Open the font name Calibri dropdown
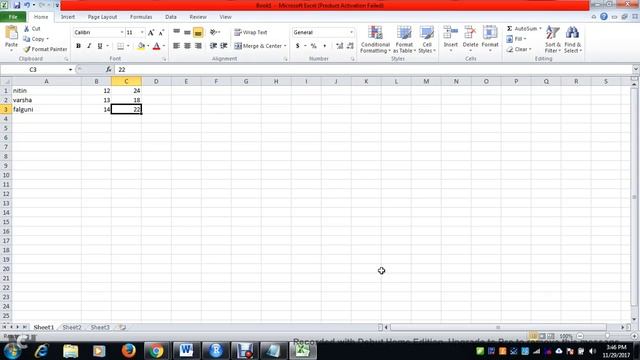Screen dimensions: 640x360 (122, 32)
